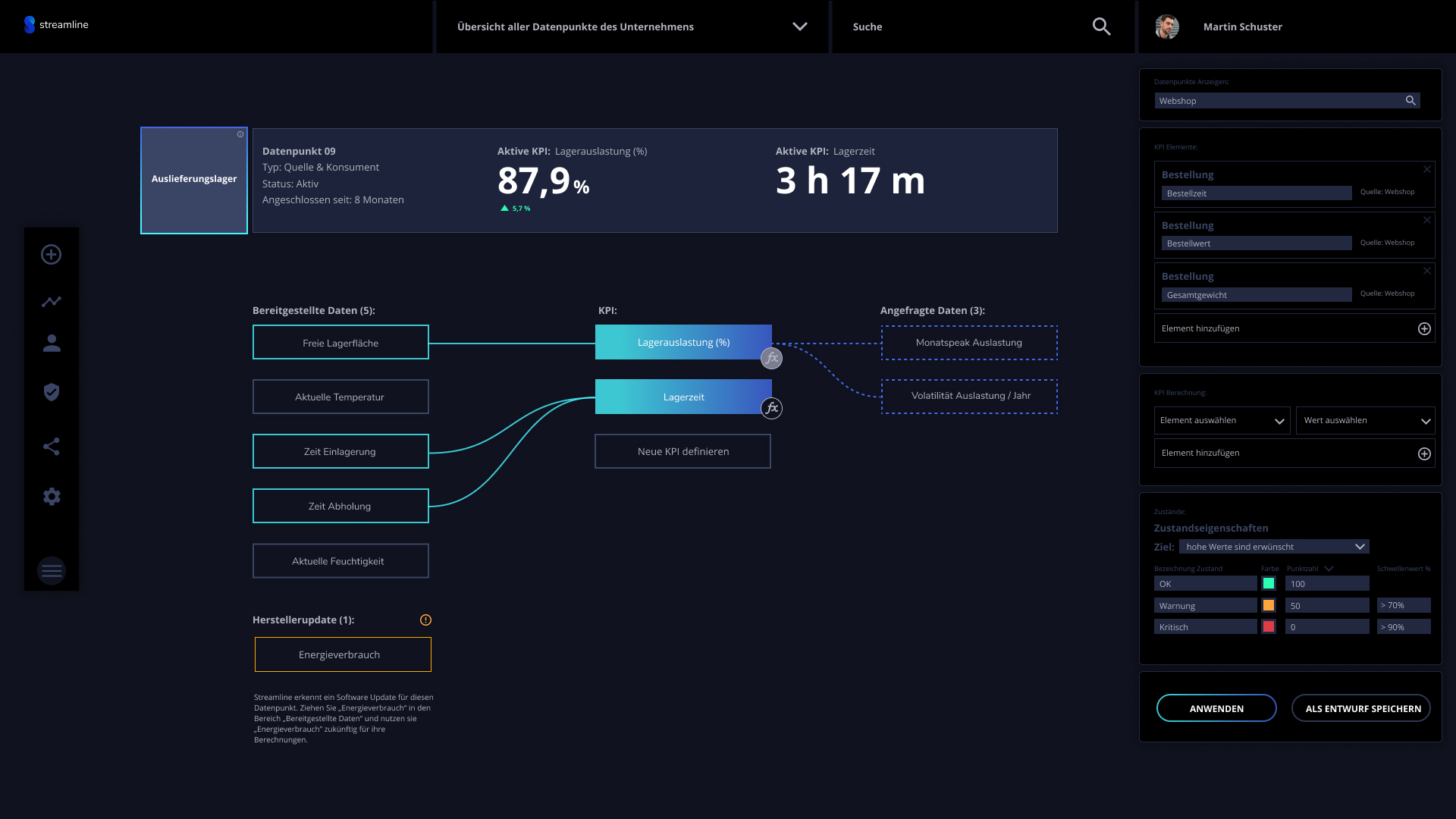Click Martin Schuster's avatar picture
This screenshot has height=819, width=1456.
coord(1167,27)
